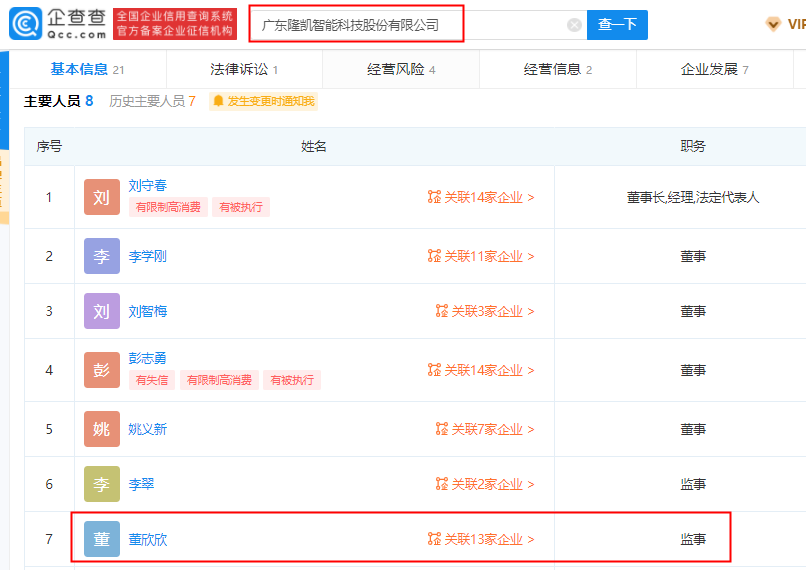Click the 董欣欣 avatar icon
This screenshot has width=806, height=570.
click(x=102, y=539)
